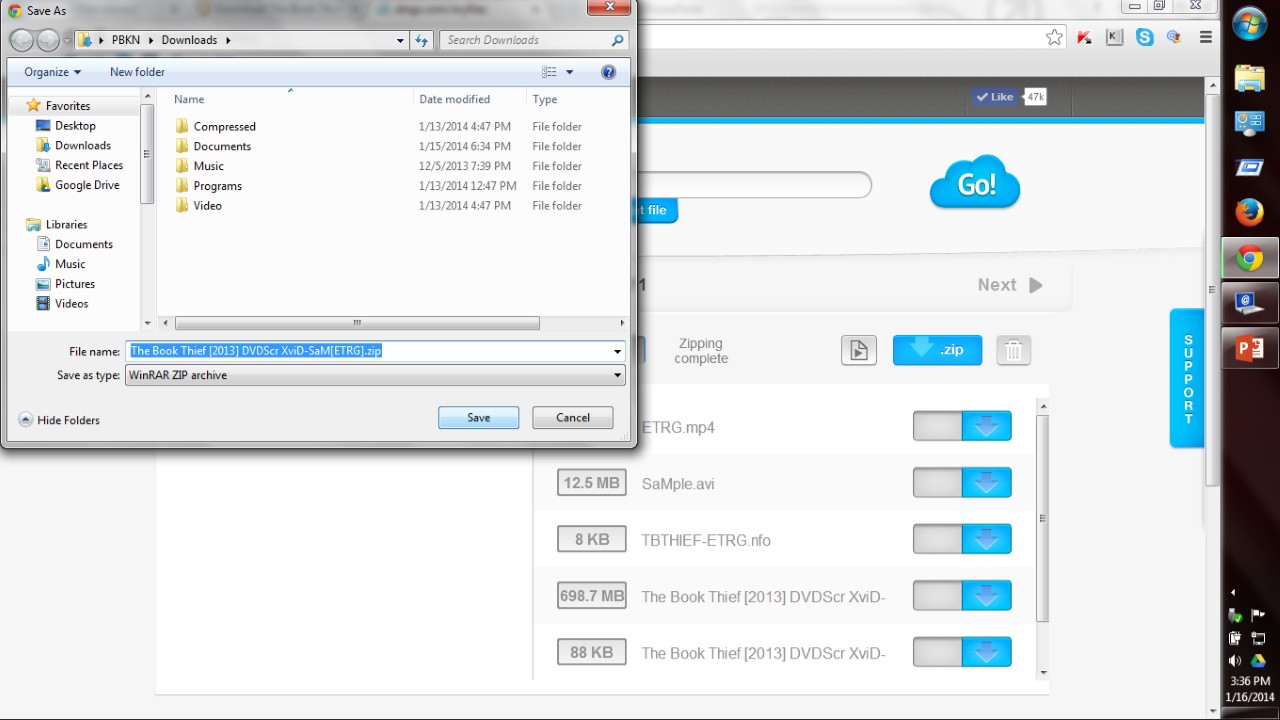
Task: Toggle the ETRG.mp4 download switch
Action: click(x=962, y=426)
